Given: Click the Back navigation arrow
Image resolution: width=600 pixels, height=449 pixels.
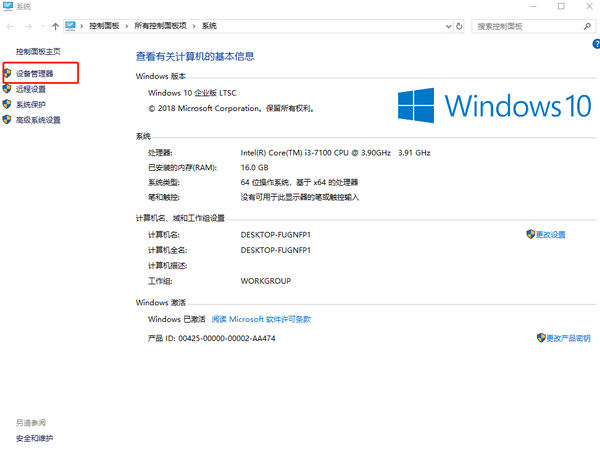Looking at the screenshot, I should [x=12, y=27].
